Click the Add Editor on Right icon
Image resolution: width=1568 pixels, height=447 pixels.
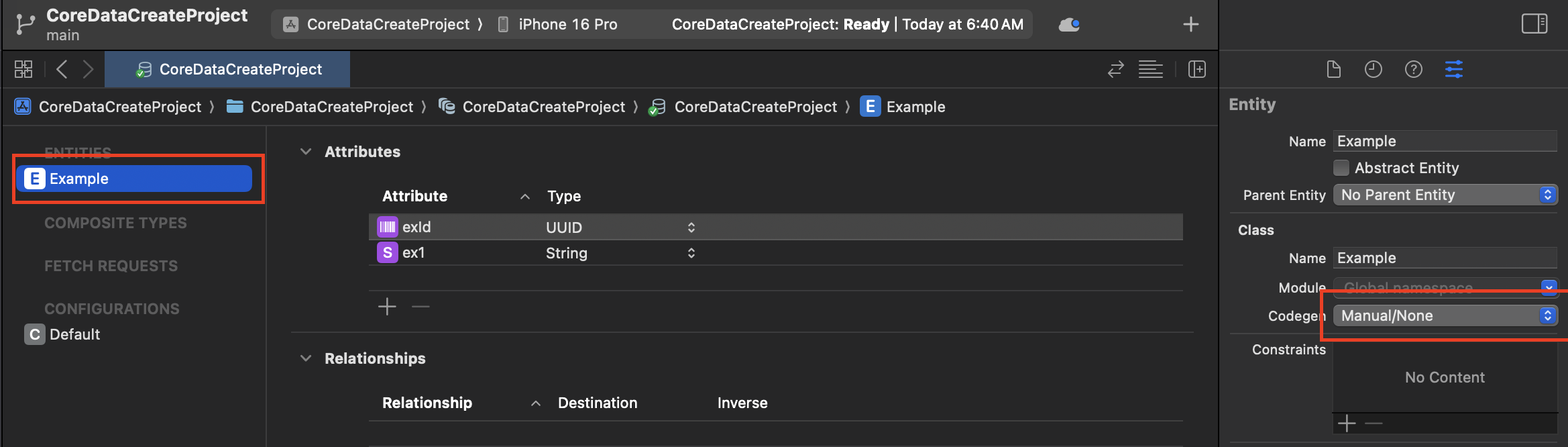(x=1196, y=69)
